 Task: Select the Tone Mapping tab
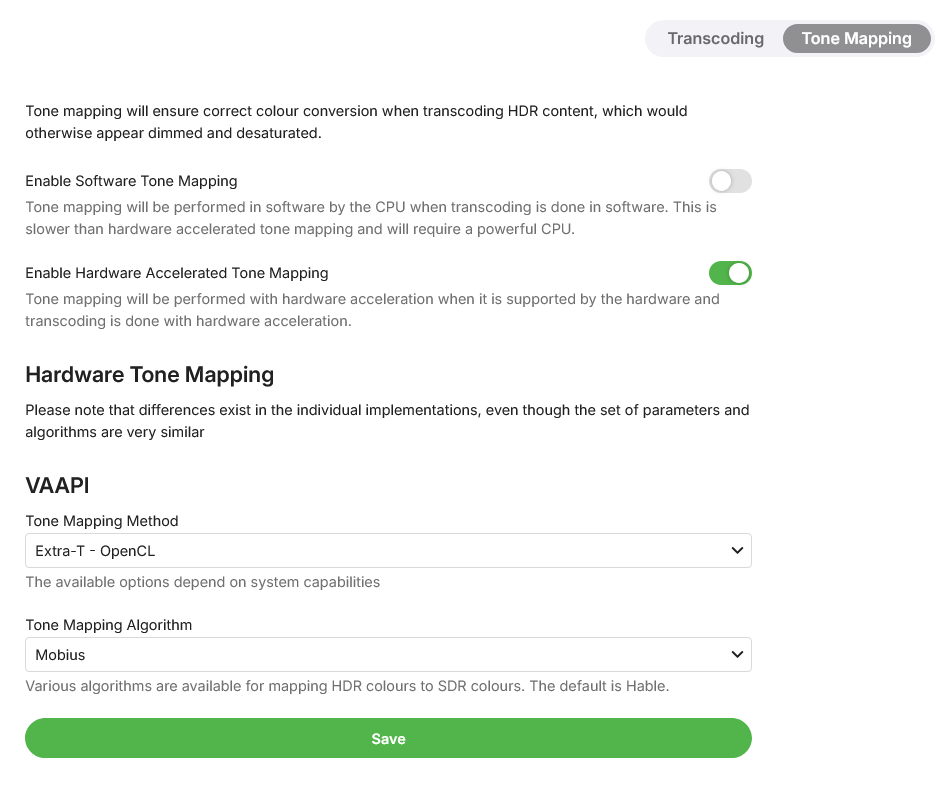pos(856,39)
